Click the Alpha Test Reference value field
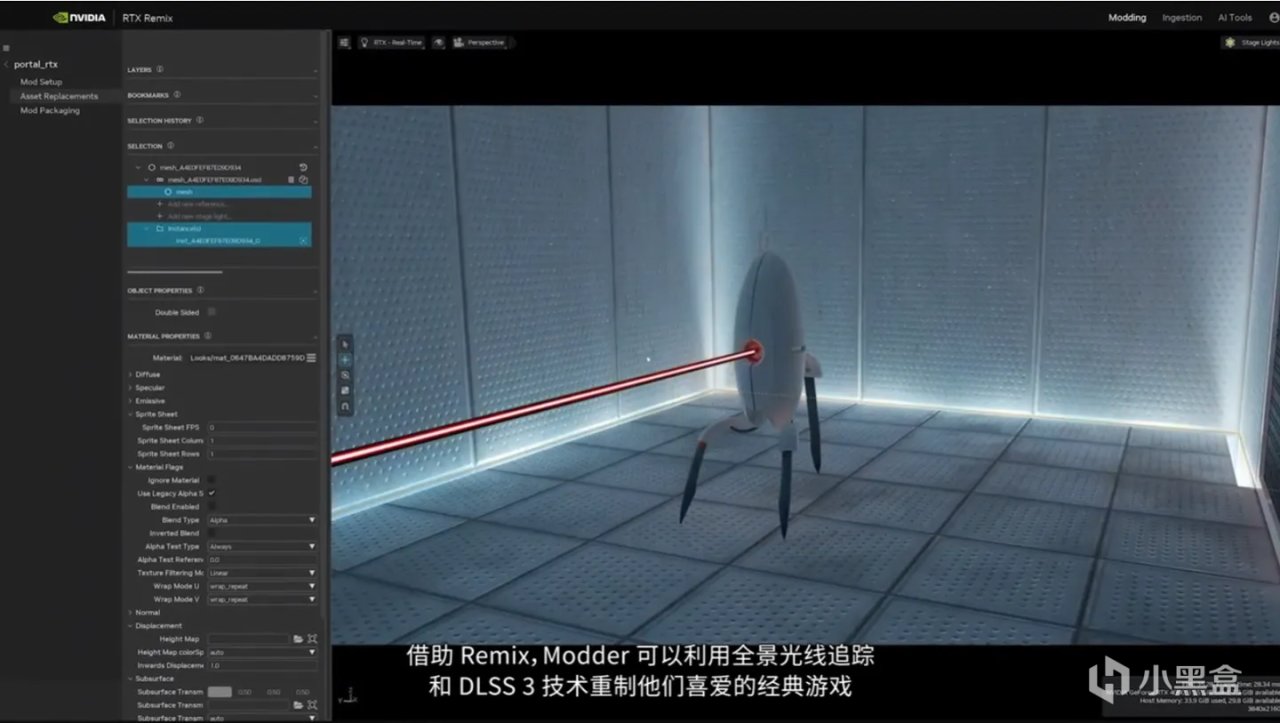1280x723 pixels. pyautogui.click(x=262, y=560)
